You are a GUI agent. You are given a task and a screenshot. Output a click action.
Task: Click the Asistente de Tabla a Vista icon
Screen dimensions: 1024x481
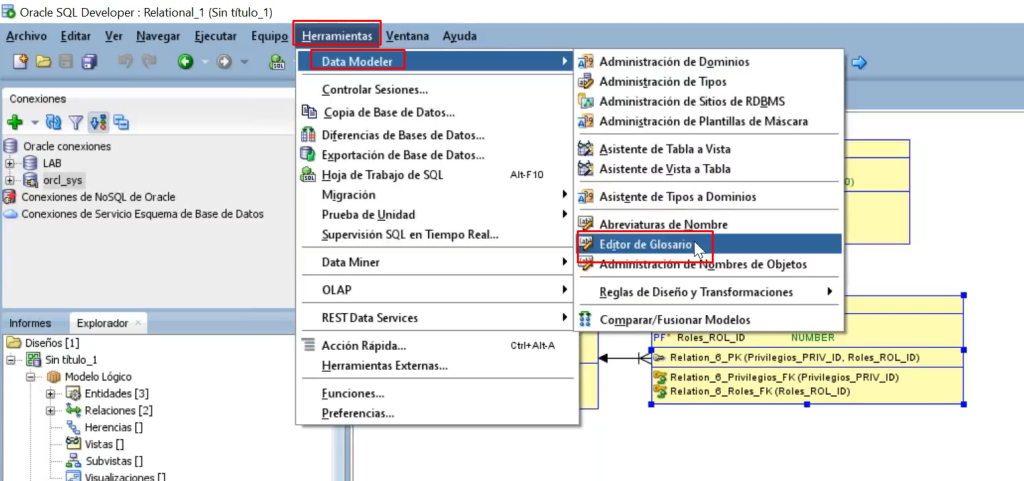tap(586, 149)
